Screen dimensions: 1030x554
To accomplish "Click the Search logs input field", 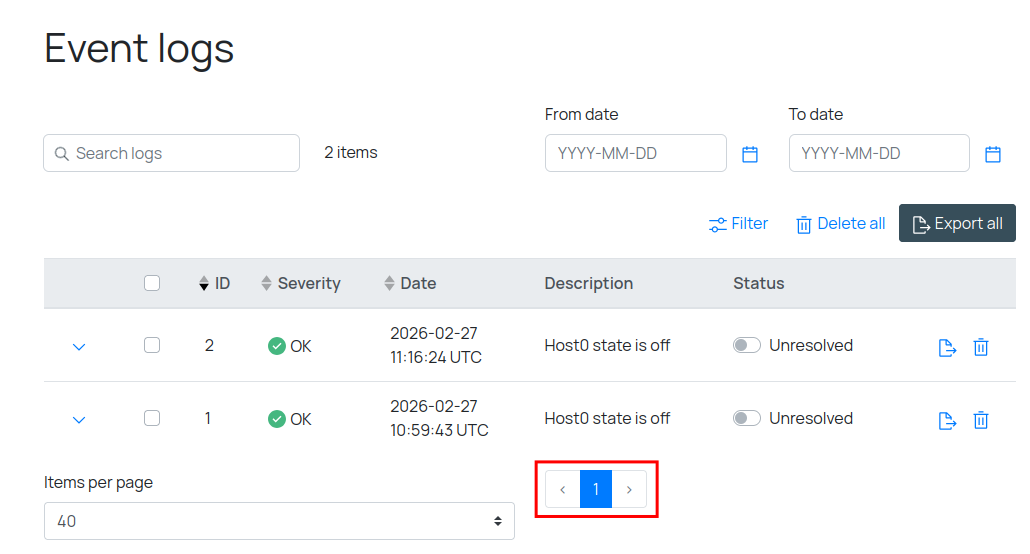I will (x=172, y=153).
